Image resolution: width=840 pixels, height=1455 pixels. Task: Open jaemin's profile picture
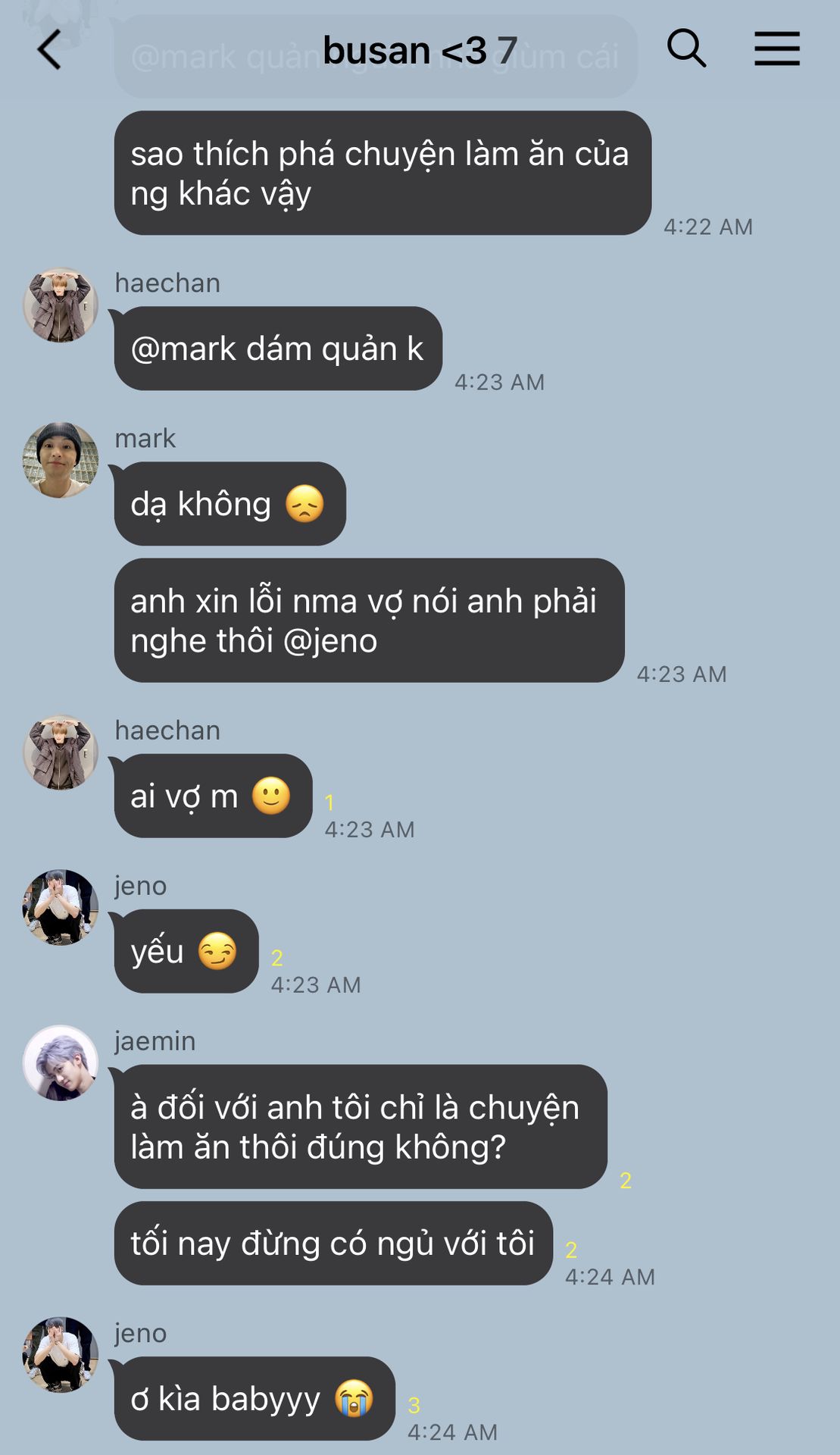pos(61,1062)
